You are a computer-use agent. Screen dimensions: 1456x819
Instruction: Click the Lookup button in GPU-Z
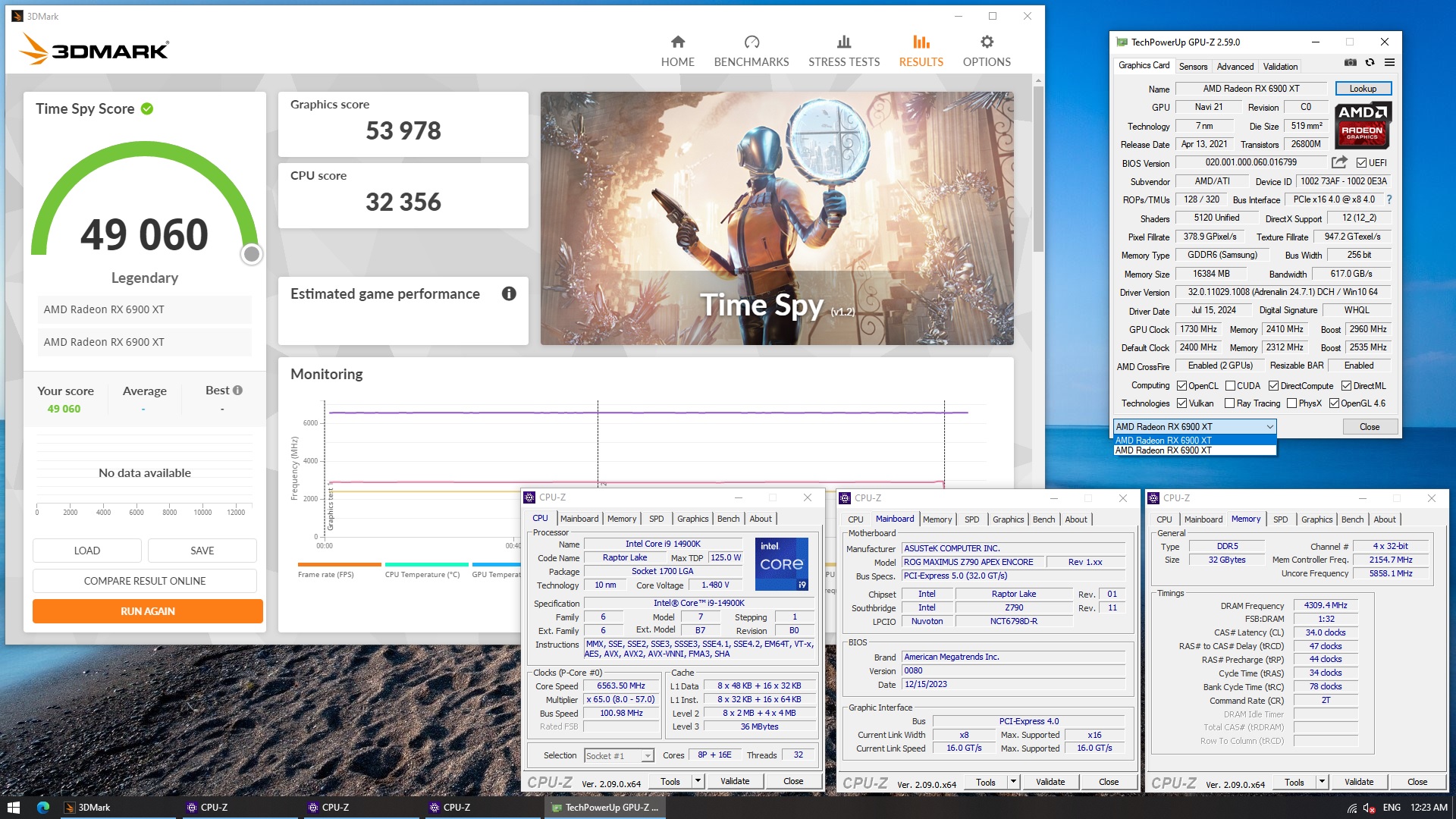pos(1363,89)
